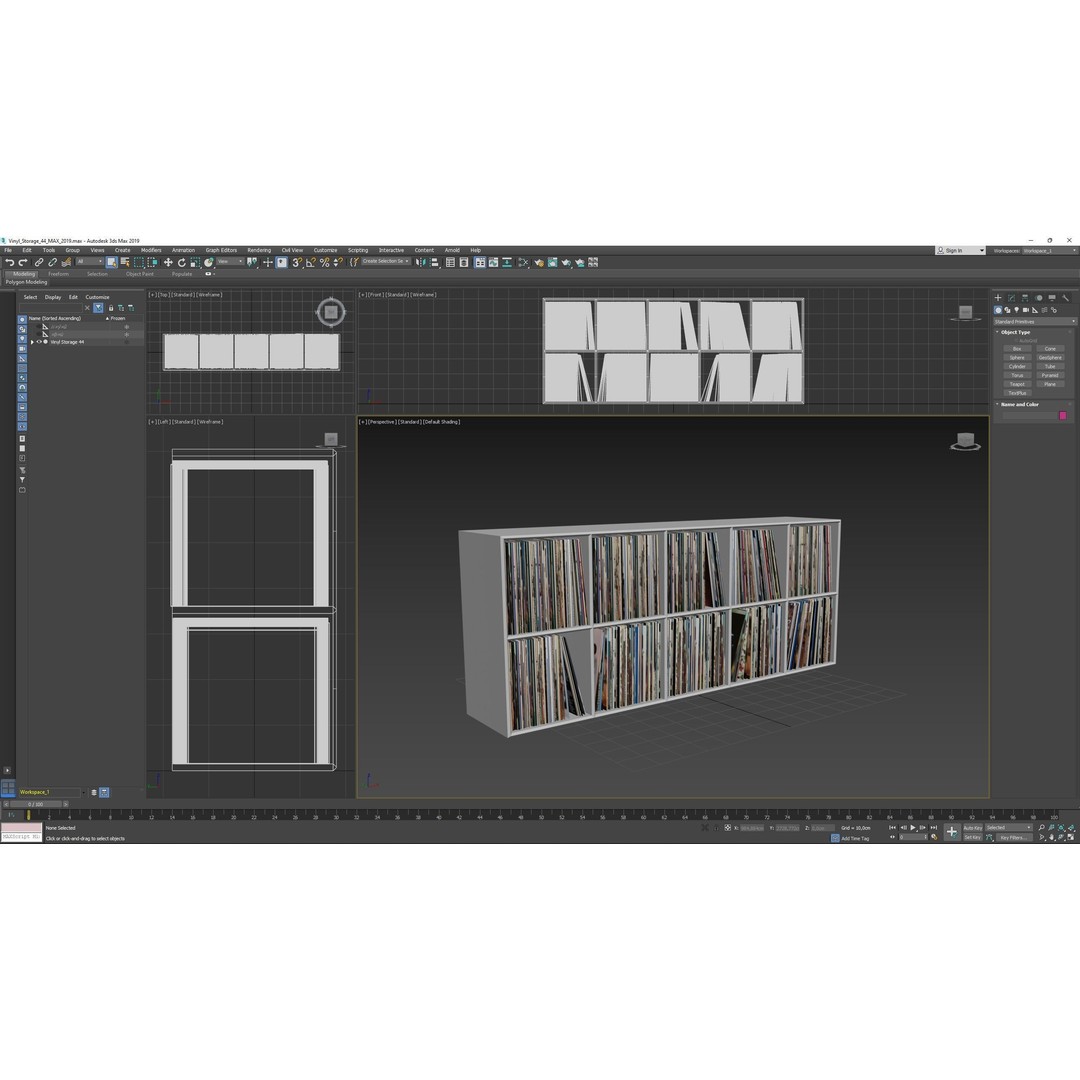Click the Redo arrow in toolbar
This screenshot has height=1080, width=1080.
23,262
